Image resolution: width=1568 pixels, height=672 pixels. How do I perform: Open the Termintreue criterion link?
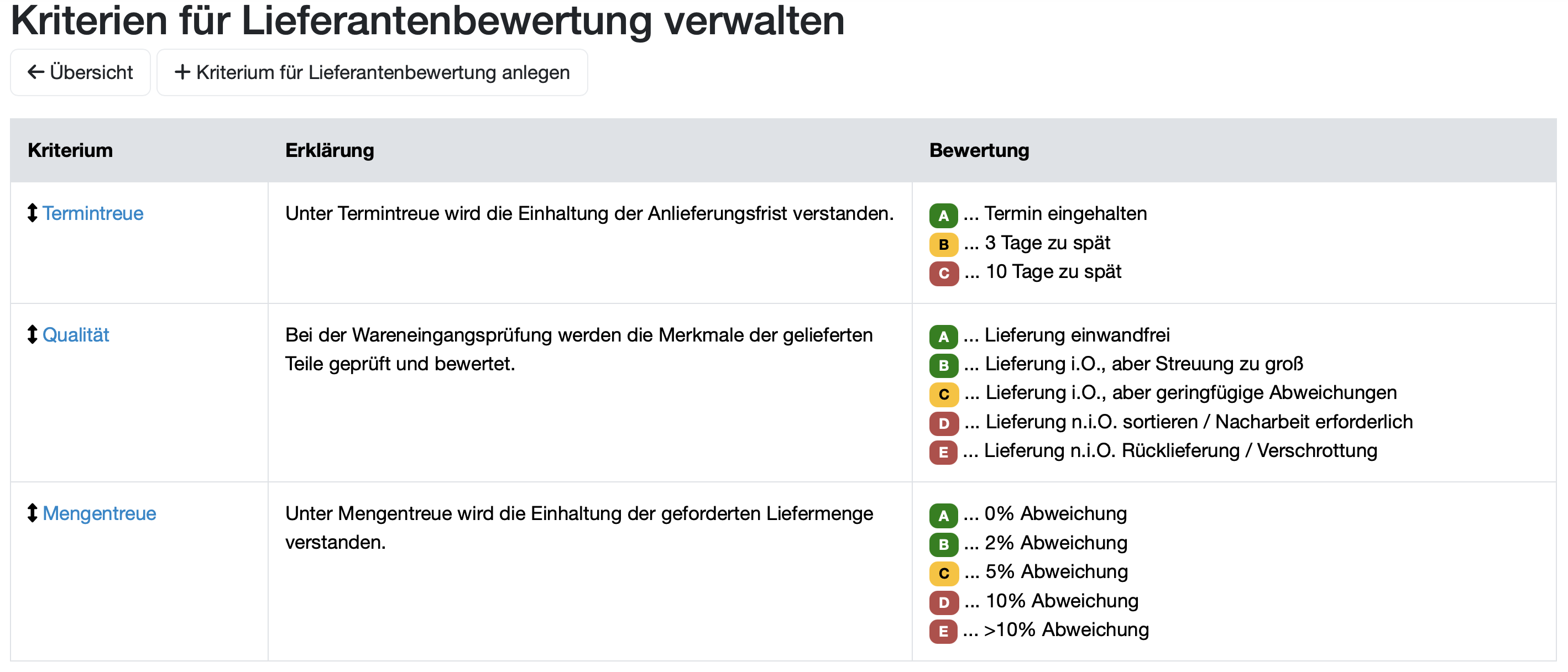[92, 213]
